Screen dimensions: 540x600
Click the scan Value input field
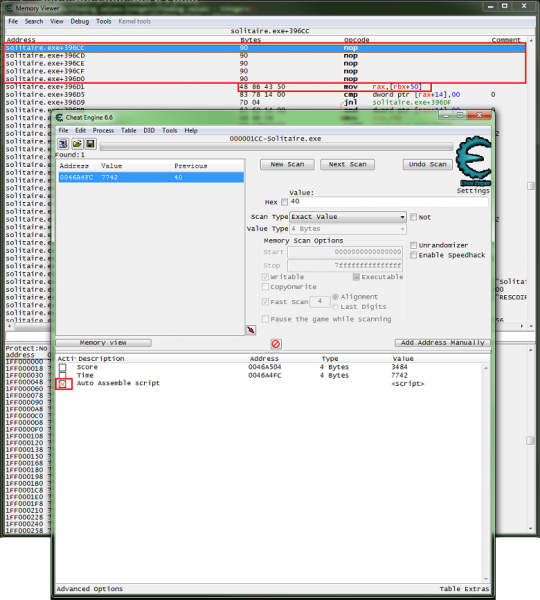click(388, 202)
